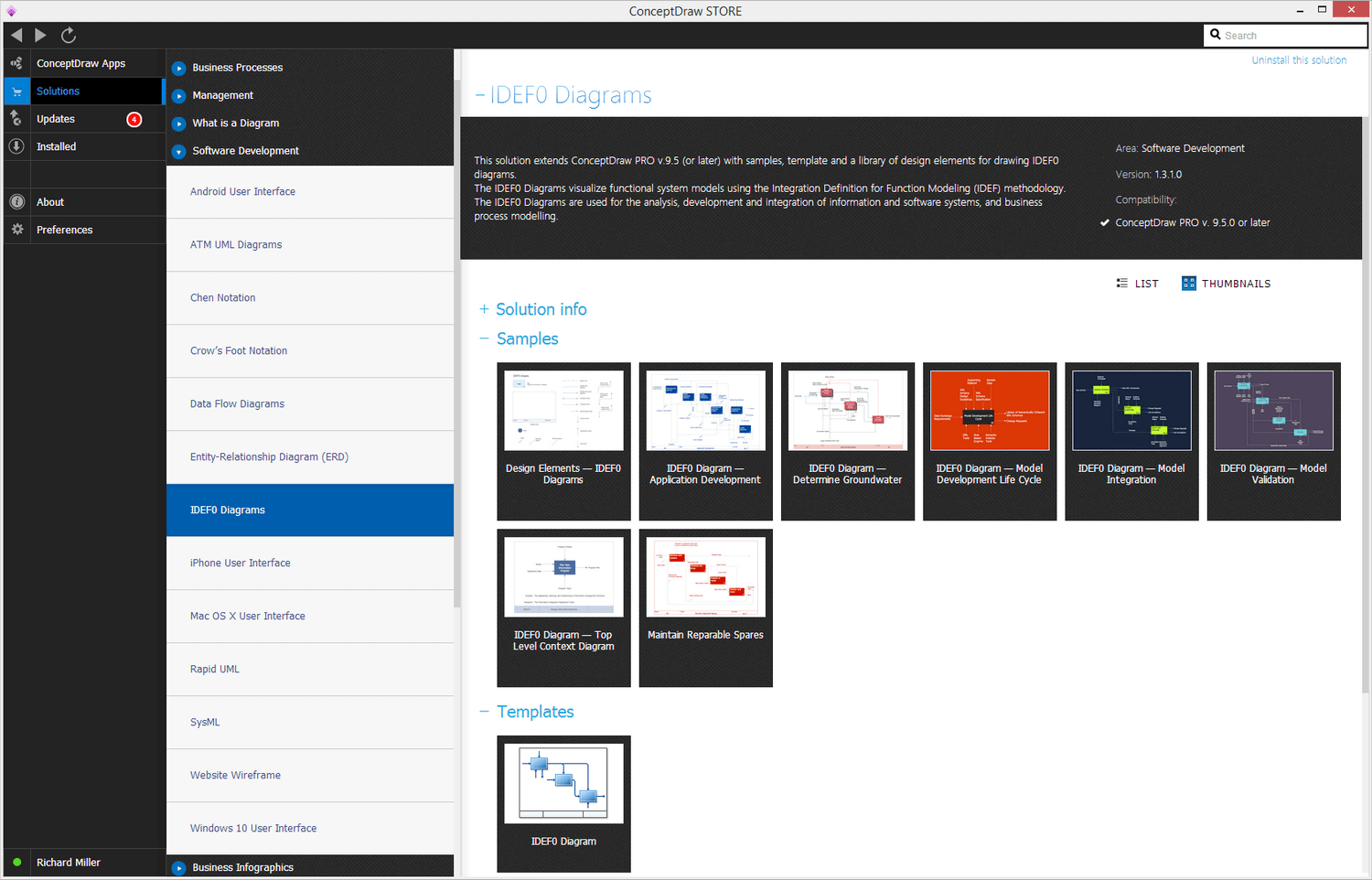The width and height of the screenshot is (1372, 880).
Task: Open Maintain Reparable Spares thumbnail
Action: (x=705, y=607)
